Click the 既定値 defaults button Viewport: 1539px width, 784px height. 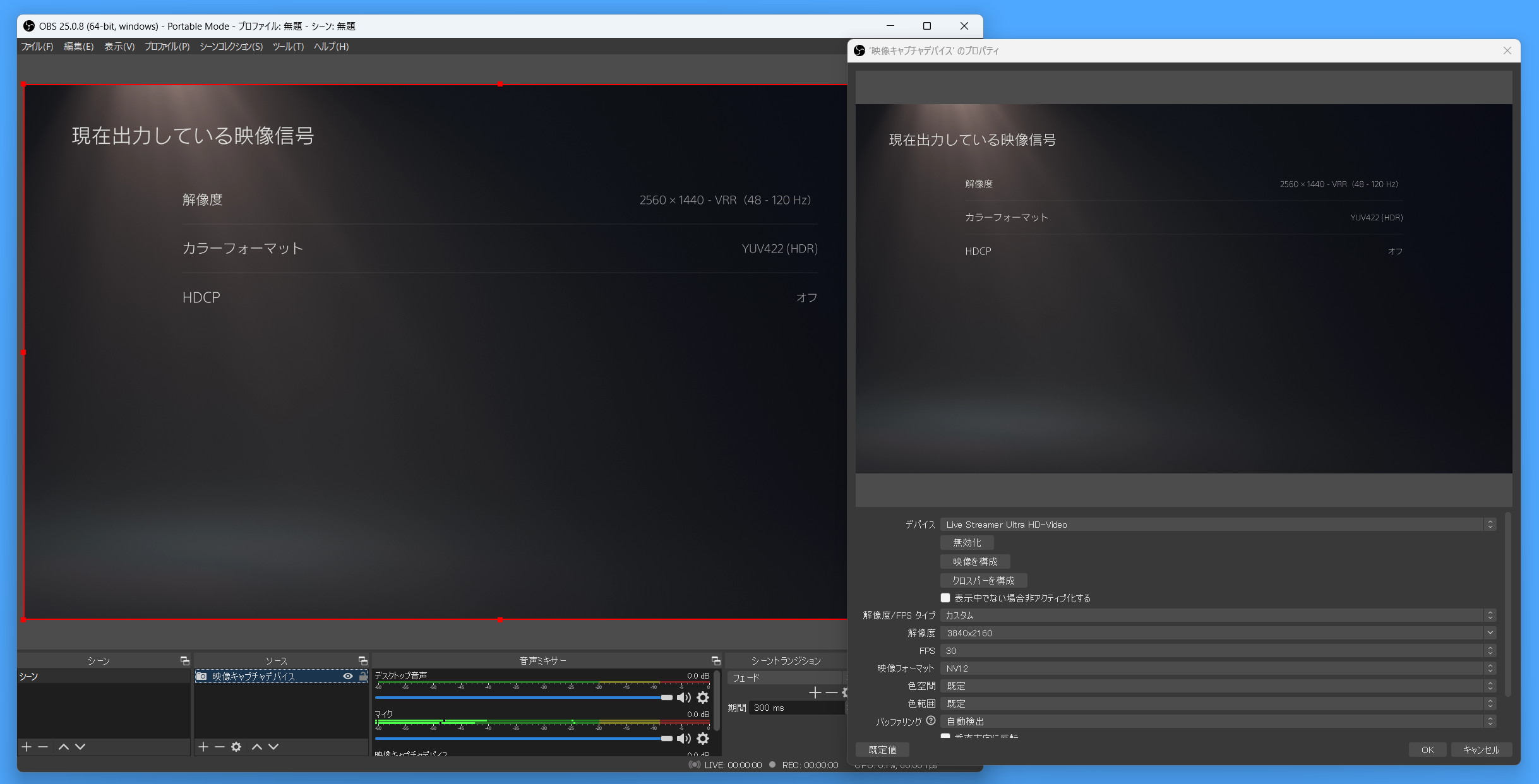pos(882,750)
